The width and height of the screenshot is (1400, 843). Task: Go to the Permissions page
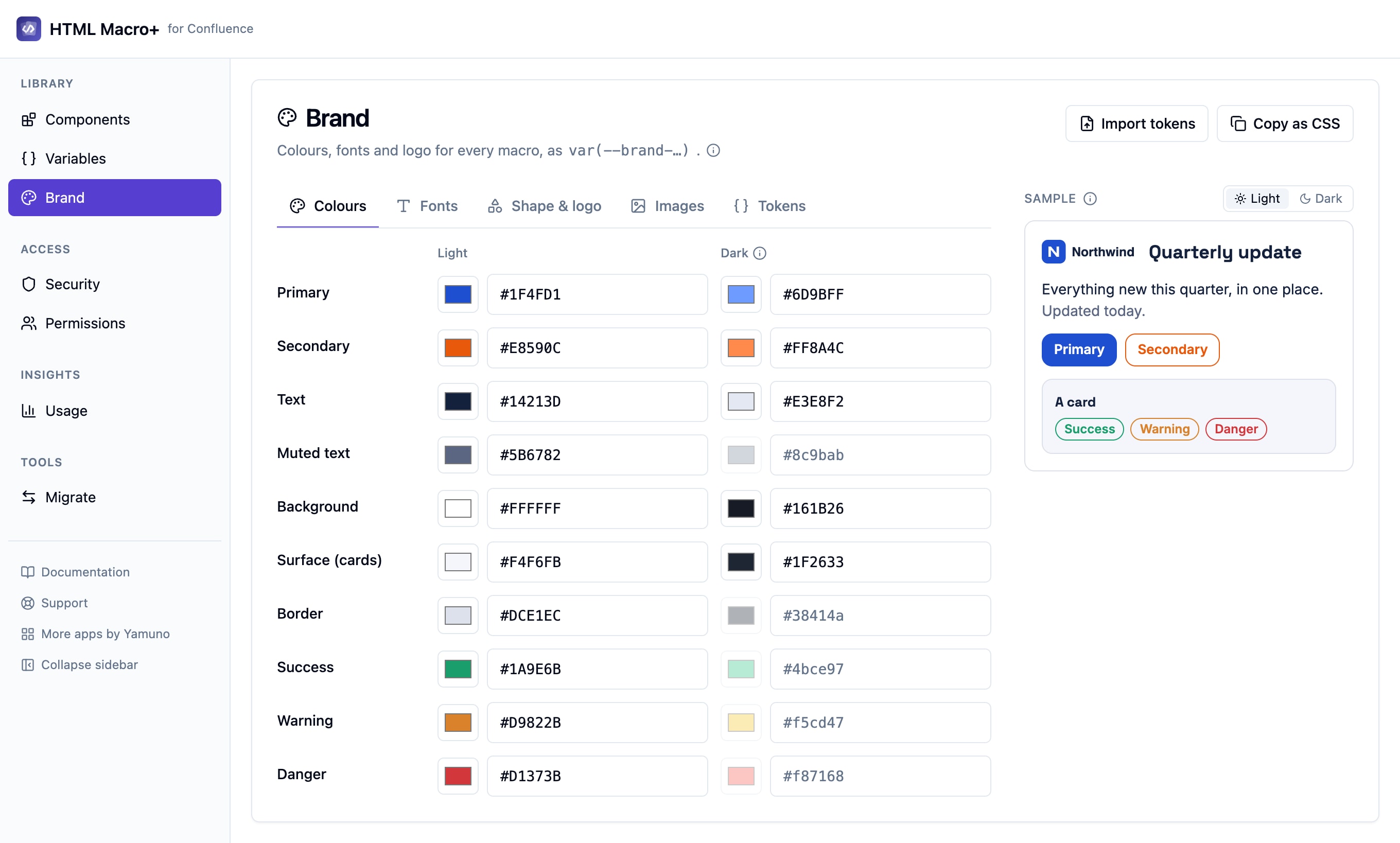tap(115, 323)
